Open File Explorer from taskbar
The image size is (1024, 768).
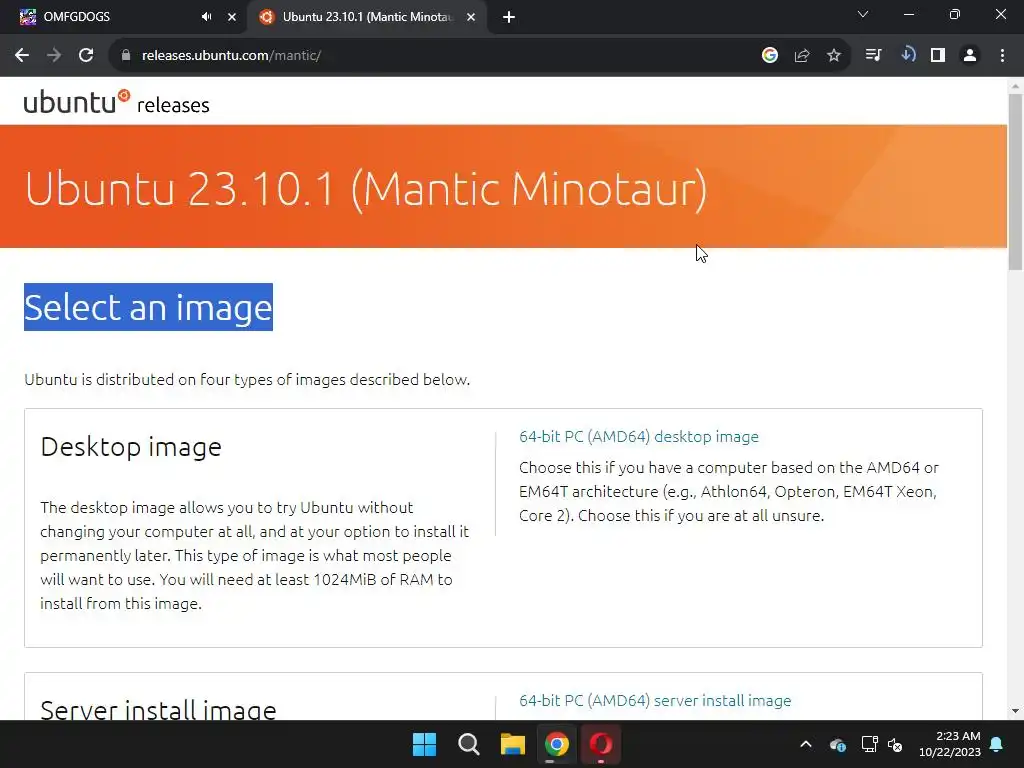[513, 744]
